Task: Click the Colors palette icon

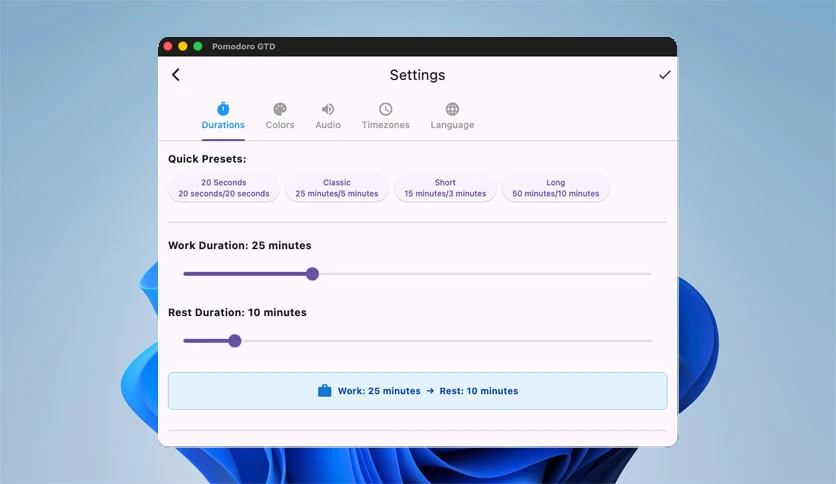Action: pos(280,109)
